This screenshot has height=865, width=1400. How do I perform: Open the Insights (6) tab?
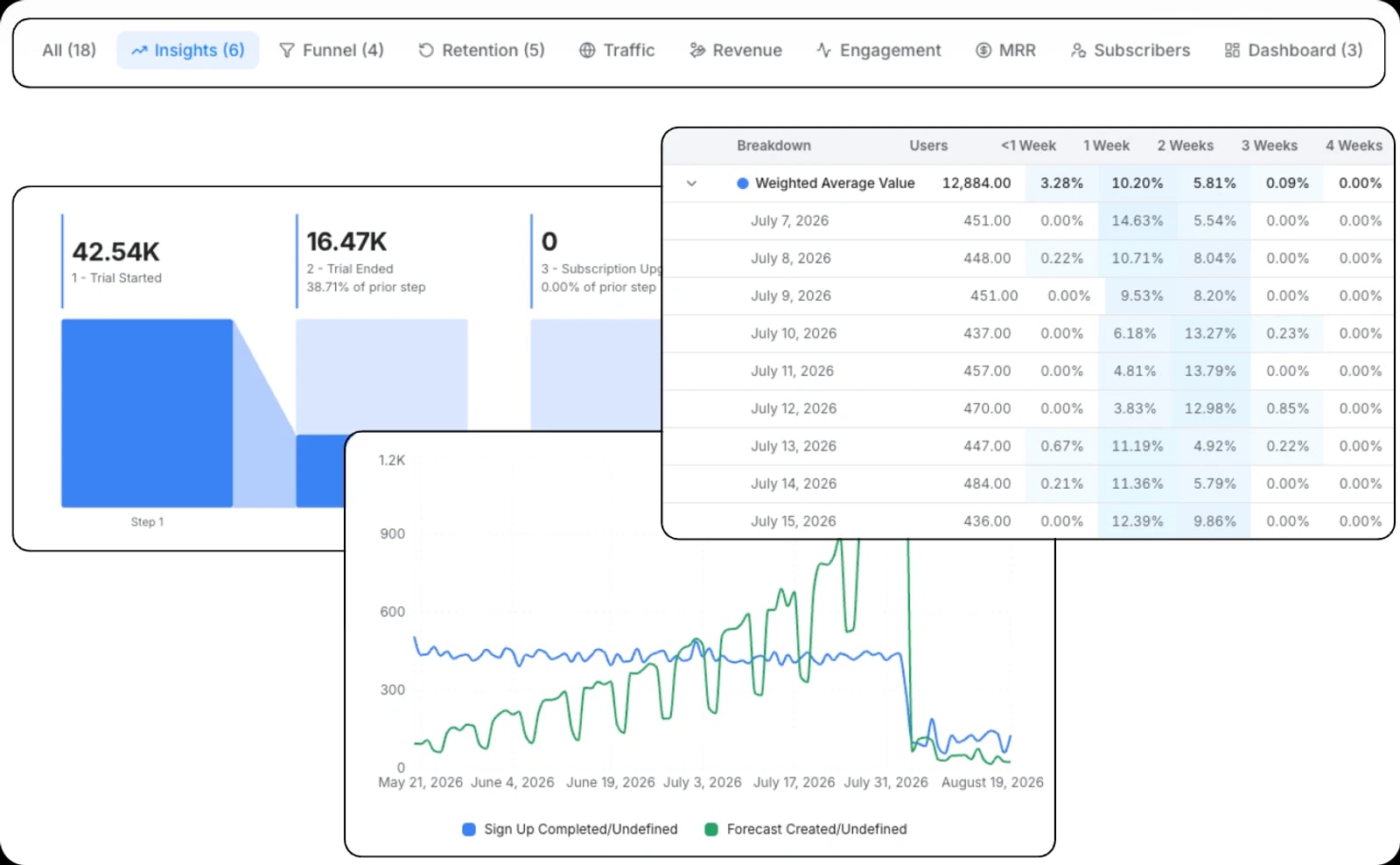point(187,51)
